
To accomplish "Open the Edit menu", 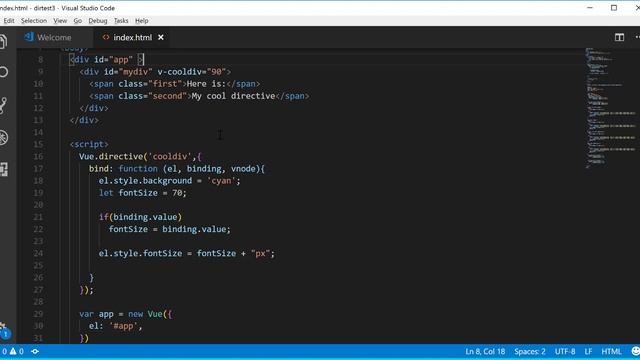I will [x=9, y=21].
